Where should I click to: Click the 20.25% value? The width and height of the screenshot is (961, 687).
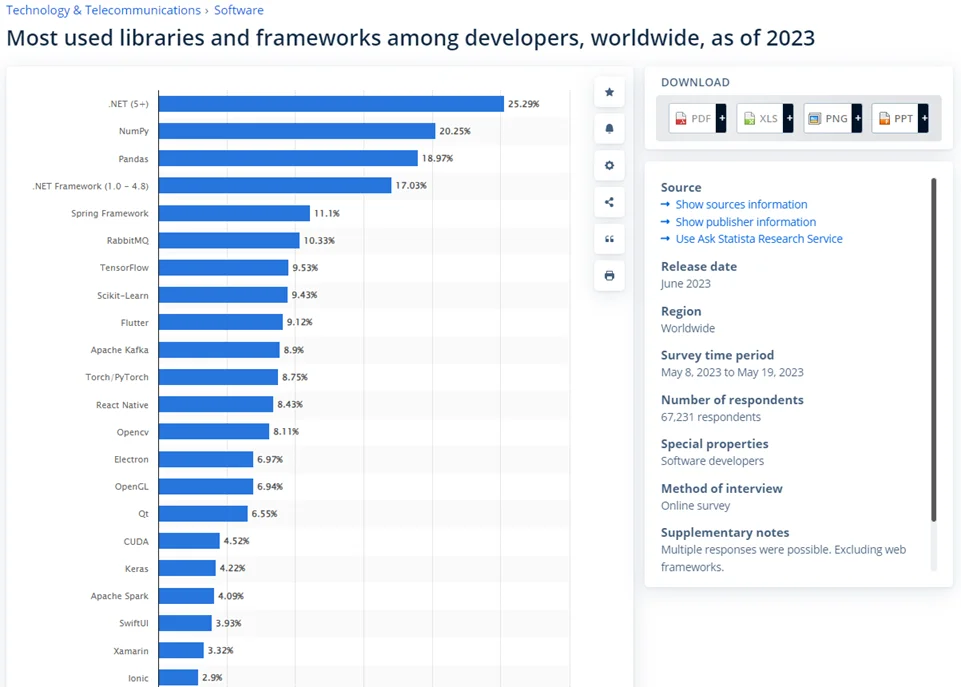(455, 131)
